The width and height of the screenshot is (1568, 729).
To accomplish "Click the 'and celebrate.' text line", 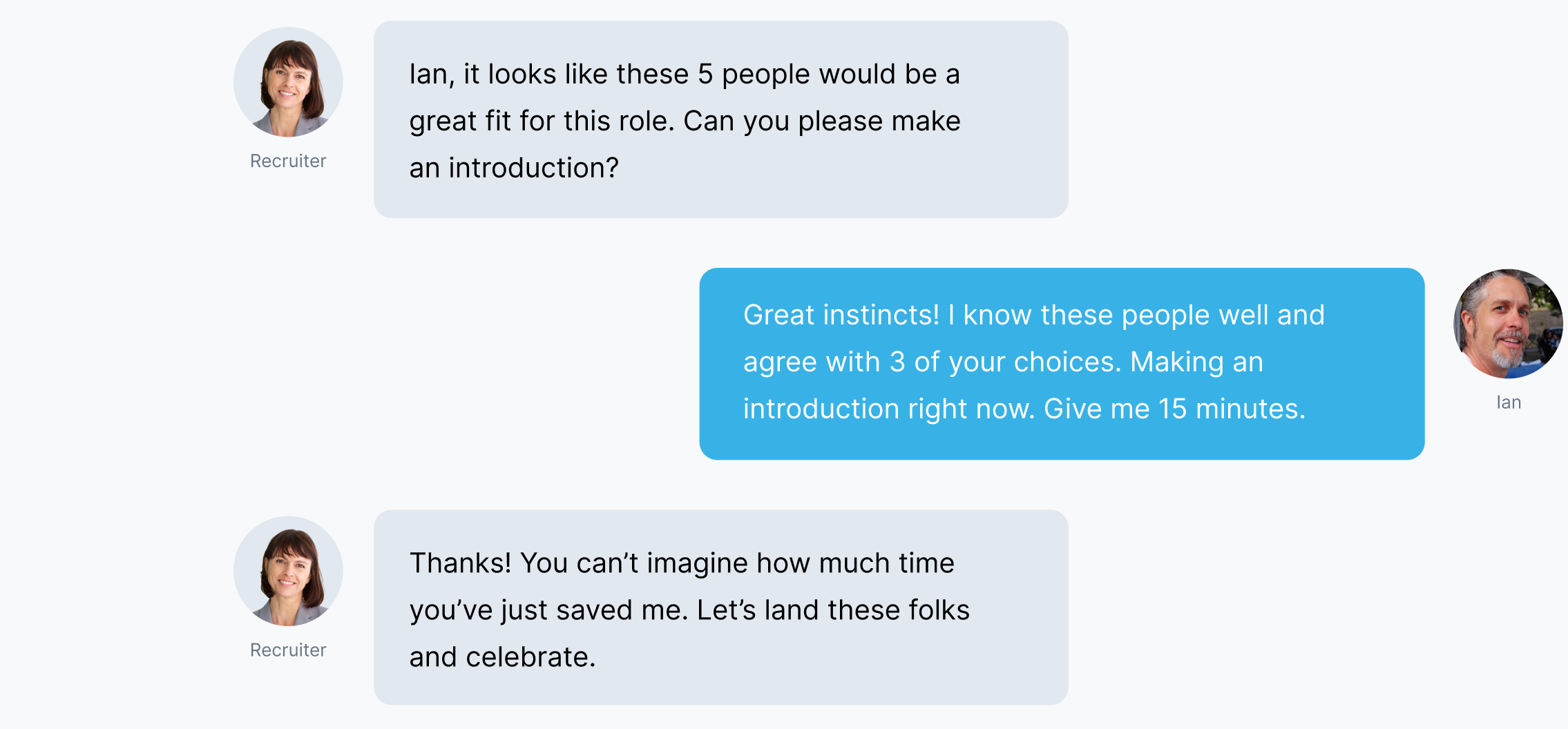I will coord(502,657).
